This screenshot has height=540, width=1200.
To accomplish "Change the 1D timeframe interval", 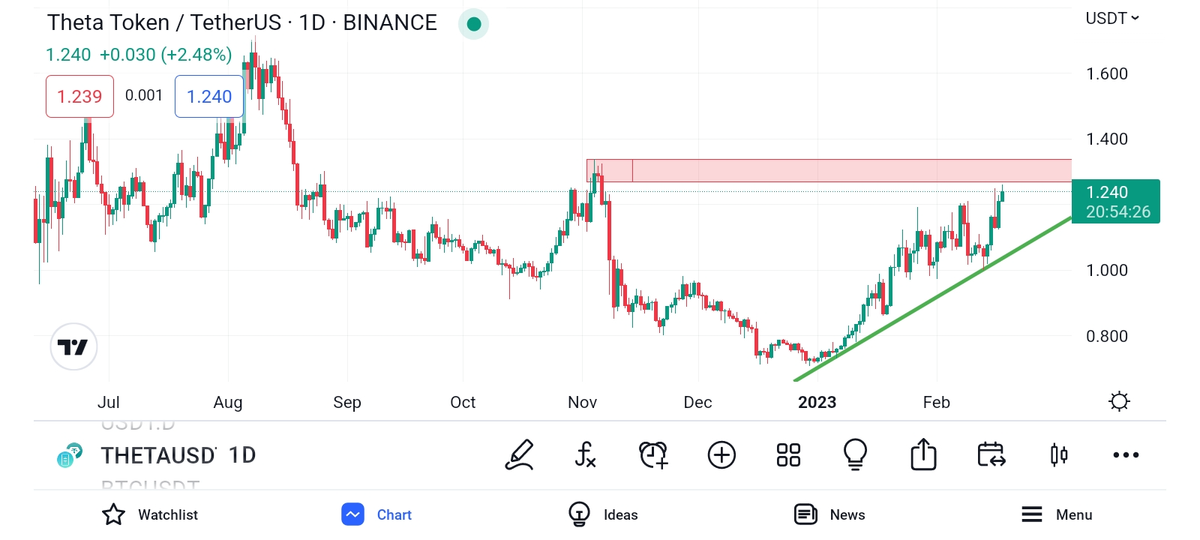I will click(x=242, y=455).
